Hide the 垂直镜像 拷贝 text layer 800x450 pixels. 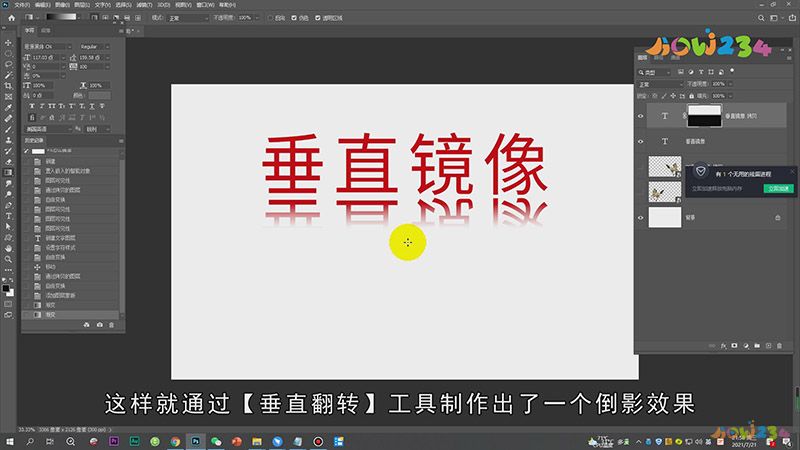(x=641, y=116)
